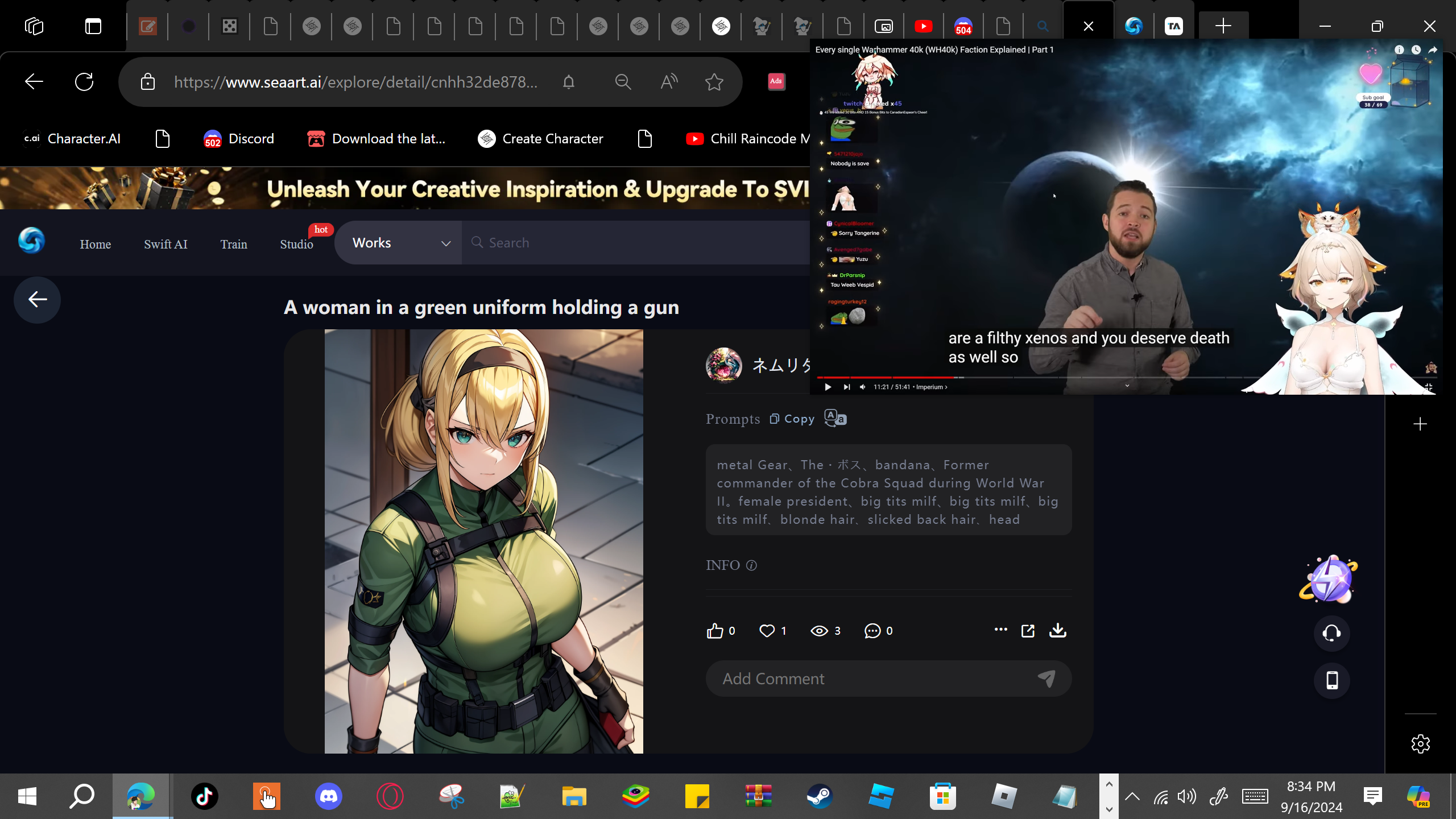Switch to the YouTube browser tab
1456x819 pixels.
pyautogui.click(x=924, y=26)
